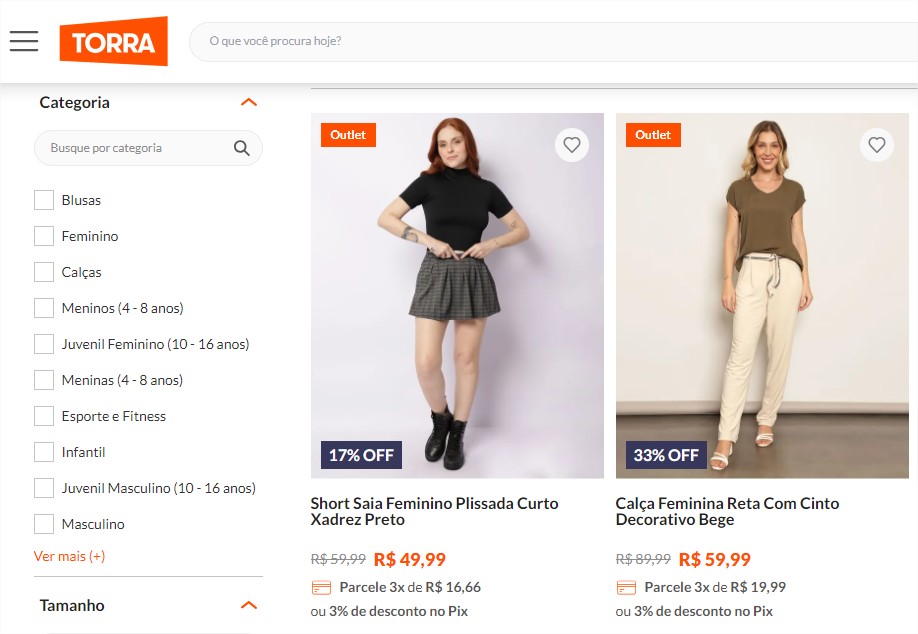
Task: Click the 33% OFF badge
Action: coord(666,455)
